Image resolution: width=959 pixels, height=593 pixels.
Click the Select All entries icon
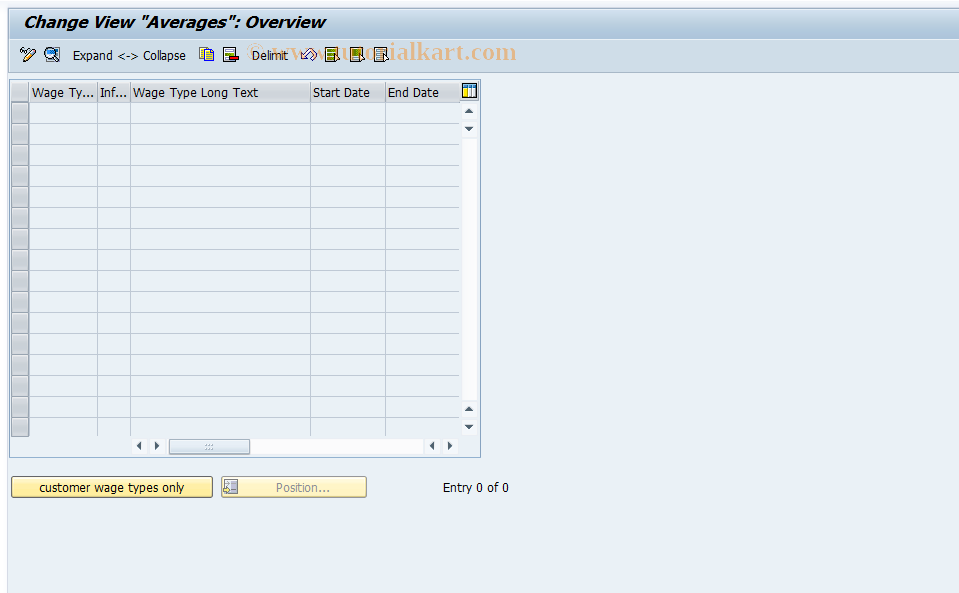click(x=332, y=55)
